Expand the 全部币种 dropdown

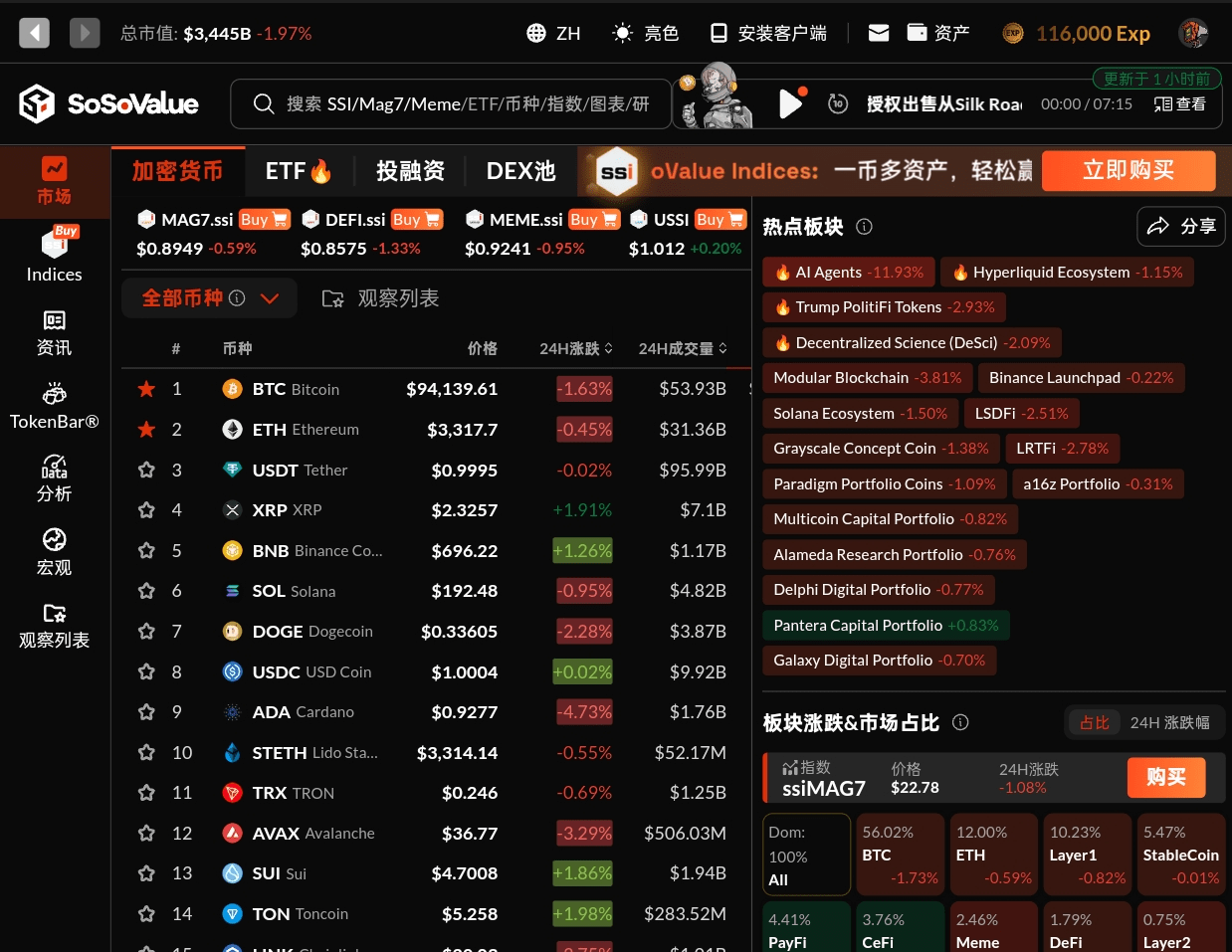tap(210, 298)
